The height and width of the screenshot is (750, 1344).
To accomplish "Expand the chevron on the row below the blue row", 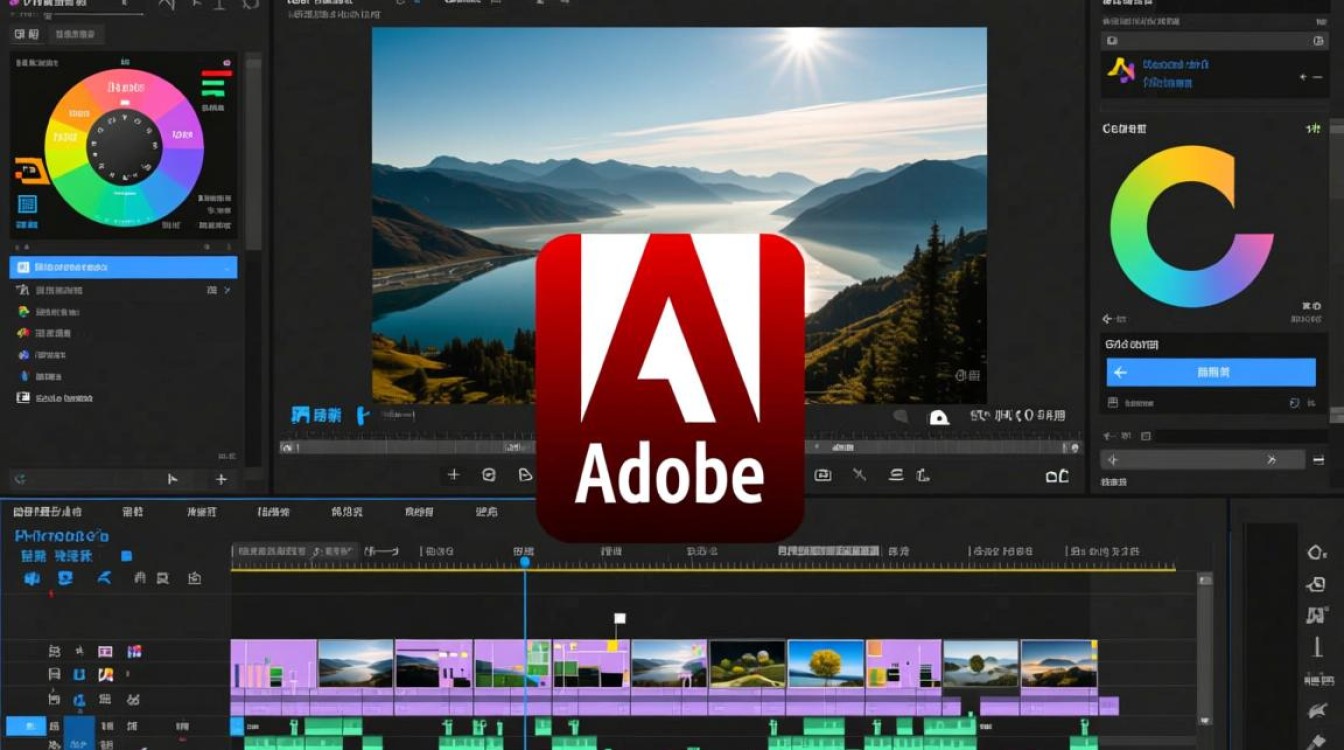I will point(227,290).
